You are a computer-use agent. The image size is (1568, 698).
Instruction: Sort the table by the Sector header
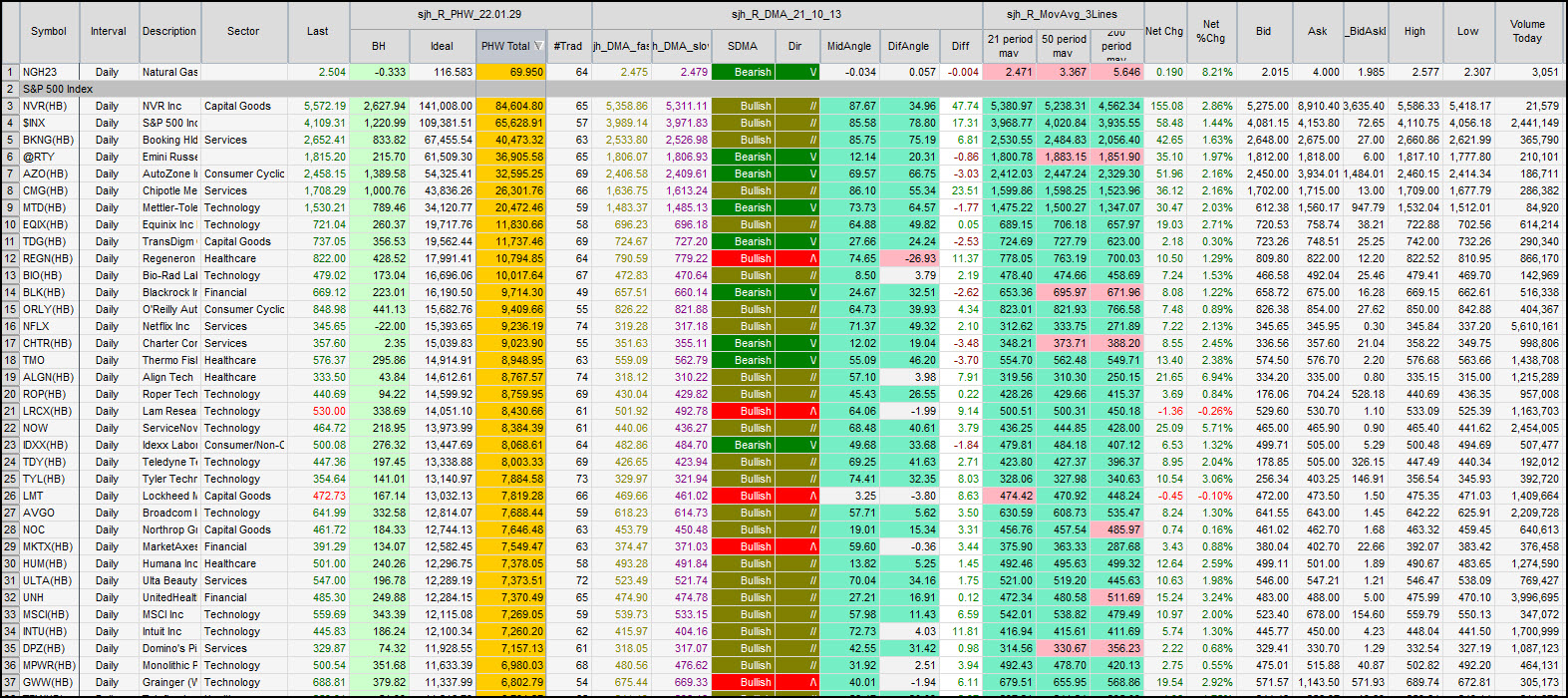tap(243, 31)
